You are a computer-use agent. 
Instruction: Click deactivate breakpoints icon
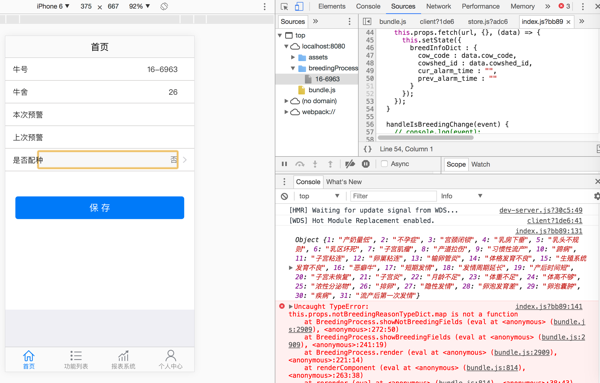350,164
